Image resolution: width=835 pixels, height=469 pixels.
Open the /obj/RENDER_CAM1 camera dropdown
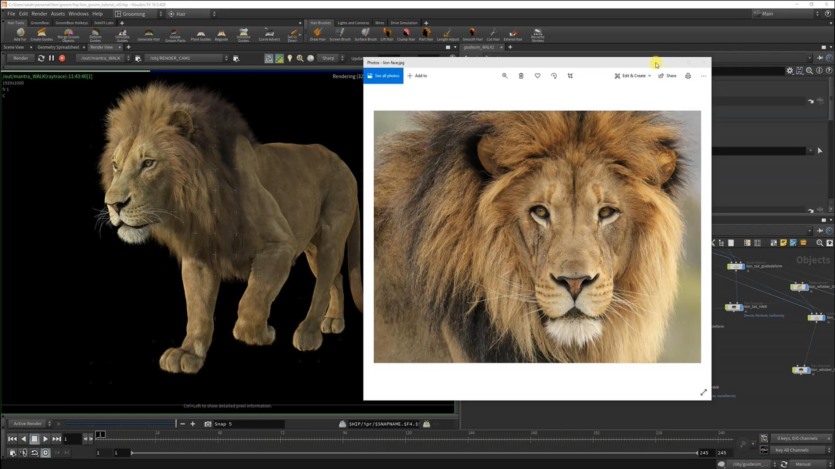tap(186, 58)
